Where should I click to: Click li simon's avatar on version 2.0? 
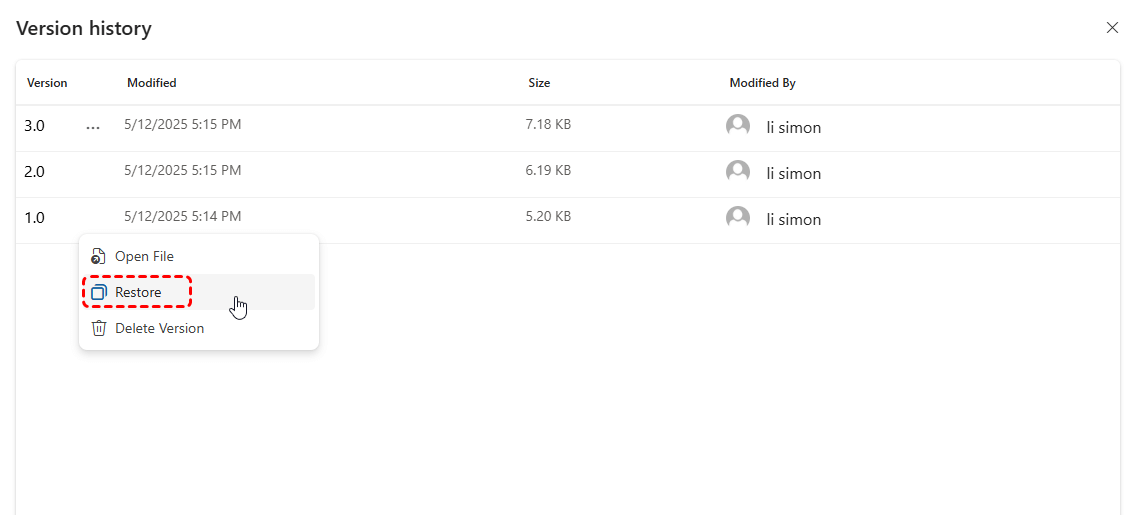click(x=737, y=172)
